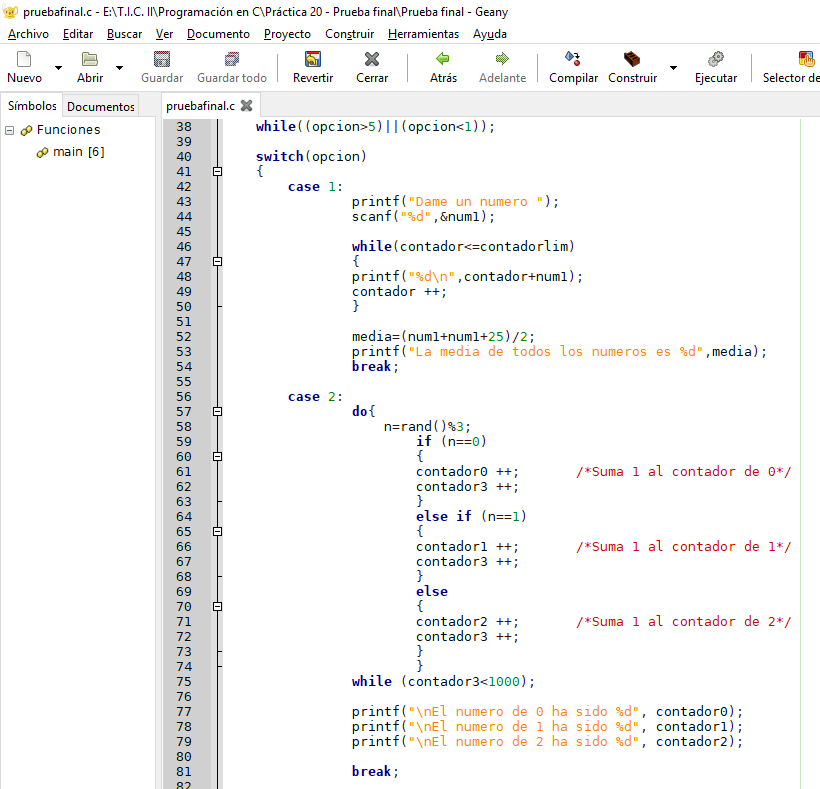The width and height of the screenshot is (820, 789).
Task: Select main [6] in the symbols tree
Action: pos(78,152)
